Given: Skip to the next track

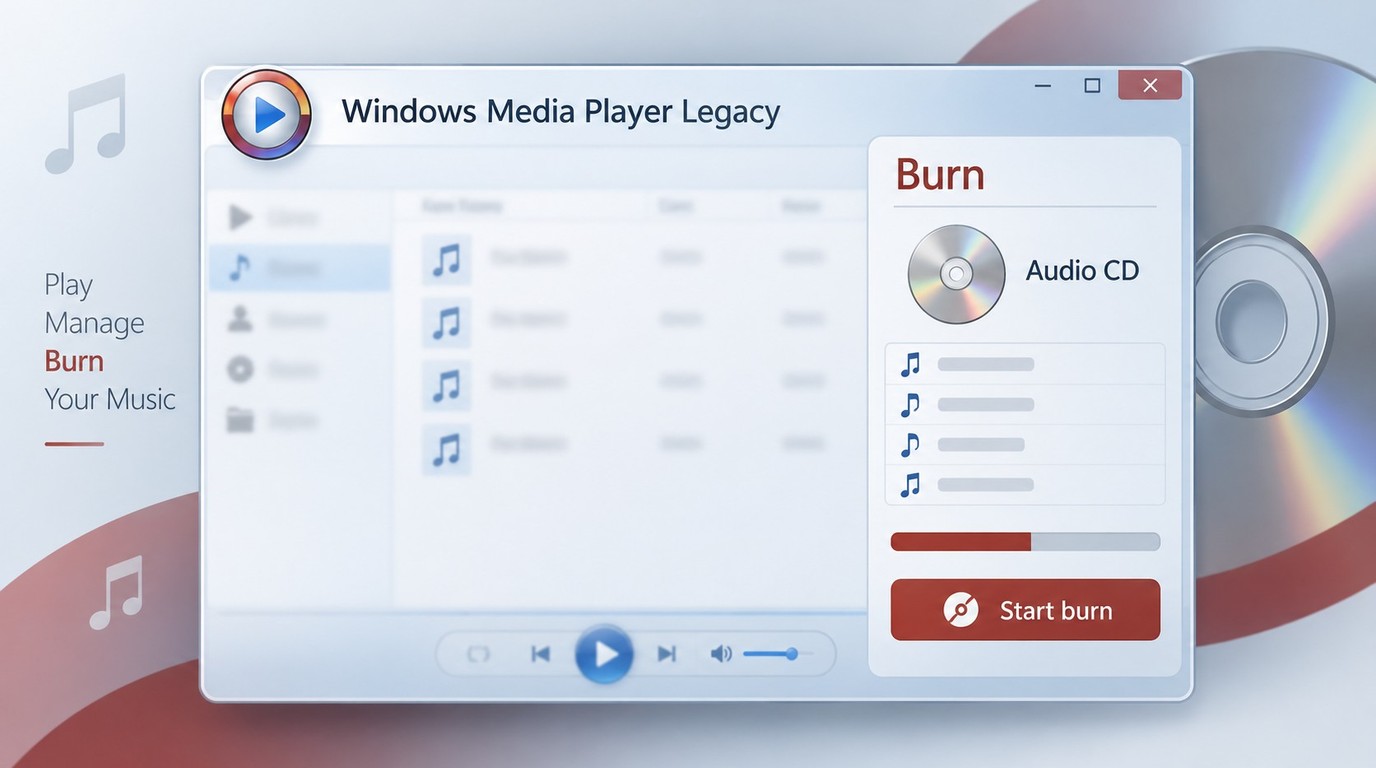Looking at the screenshot, I should 666,654.
